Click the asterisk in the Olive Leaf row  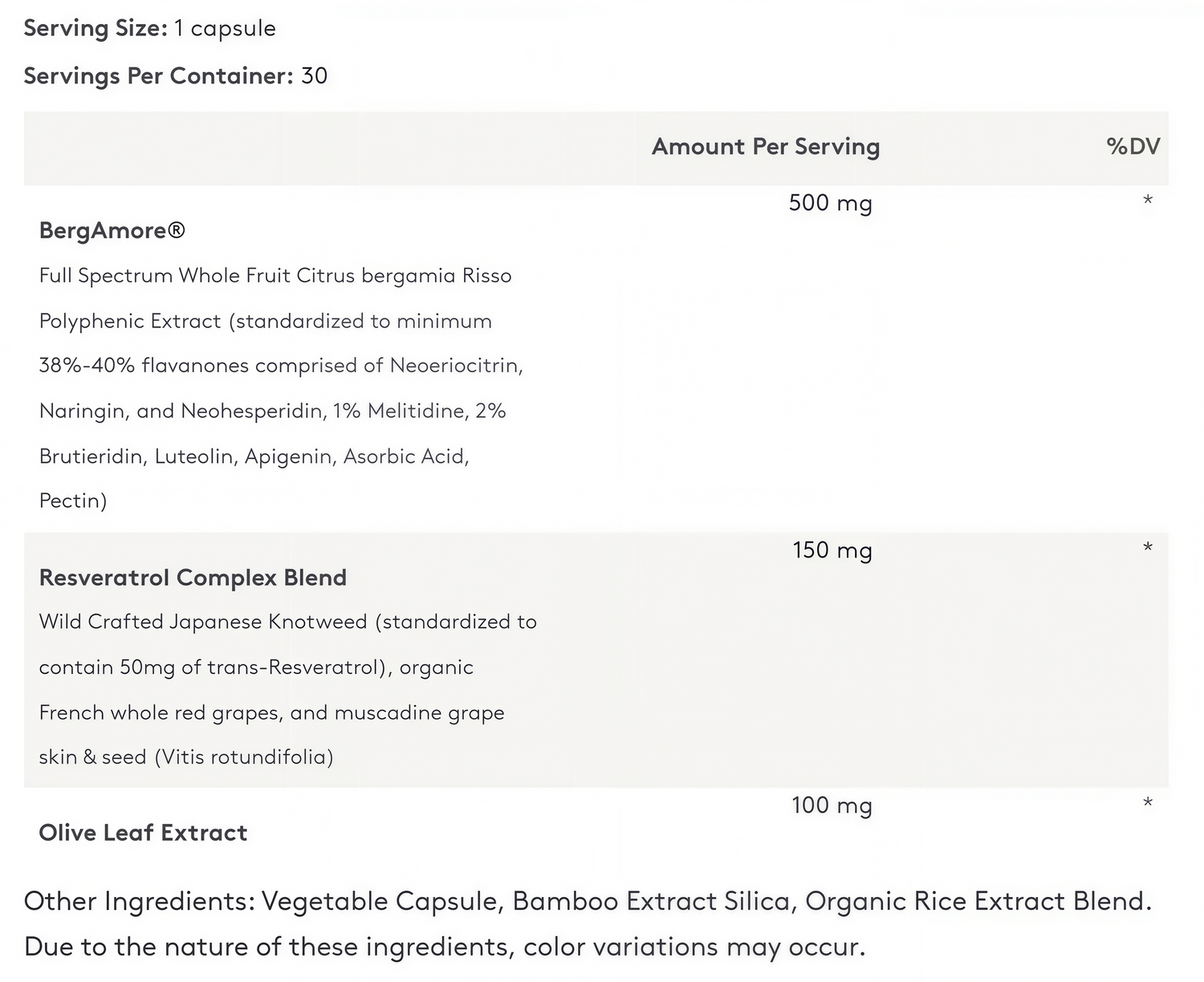pos(1148,802)
